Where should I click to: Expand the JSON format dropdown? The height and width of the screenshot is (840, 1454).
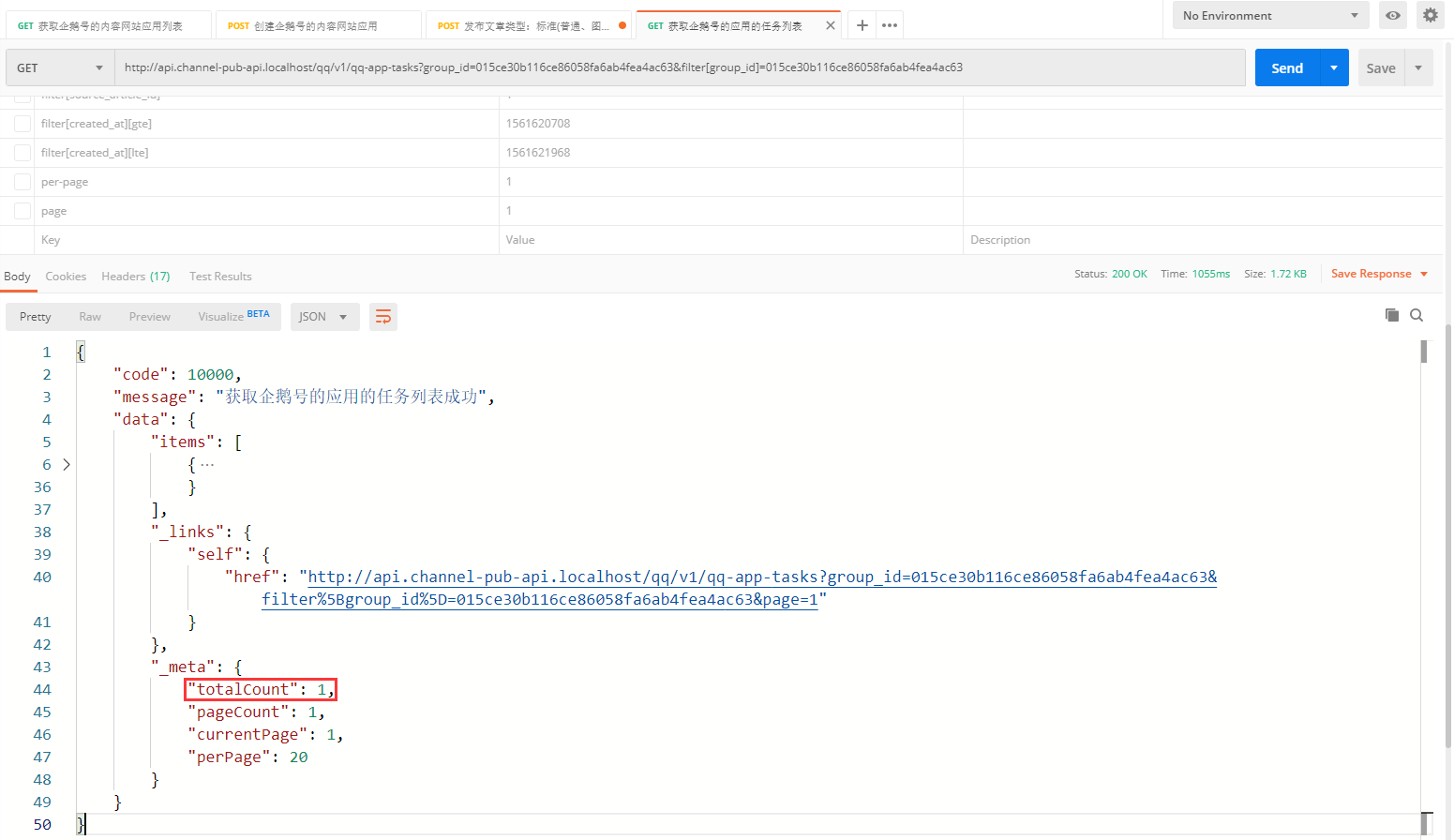[x=324, y=317]
